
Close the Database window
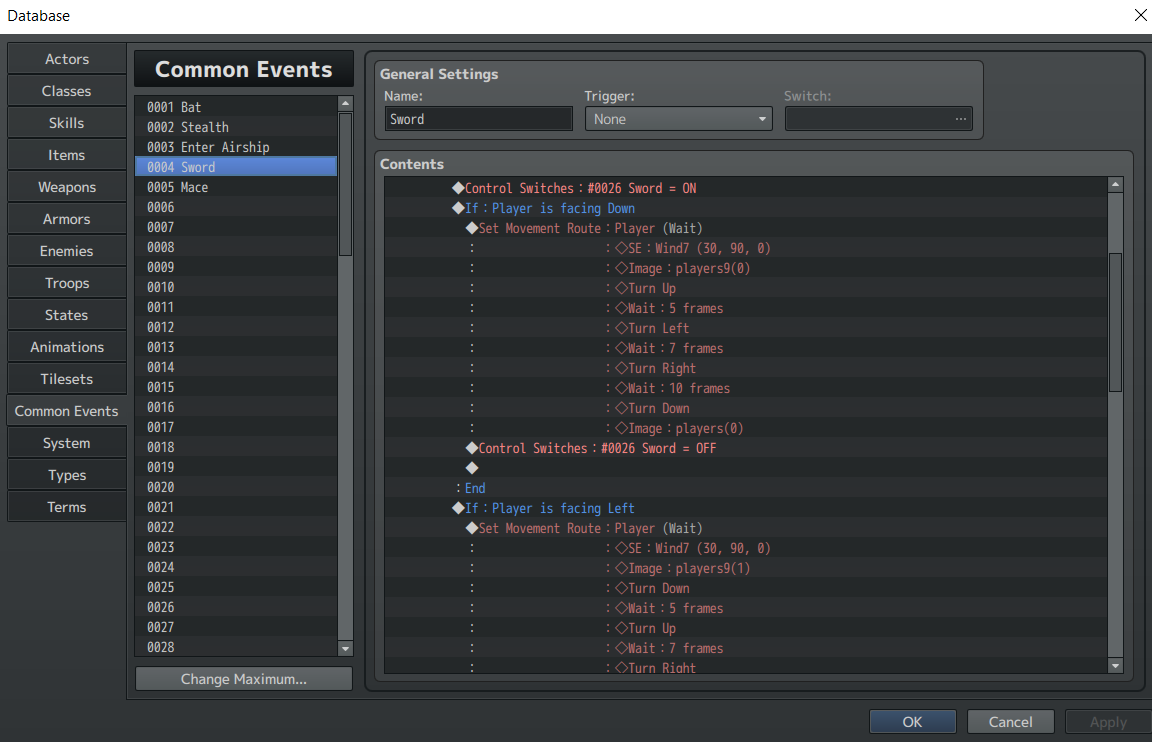(1140, 15)
